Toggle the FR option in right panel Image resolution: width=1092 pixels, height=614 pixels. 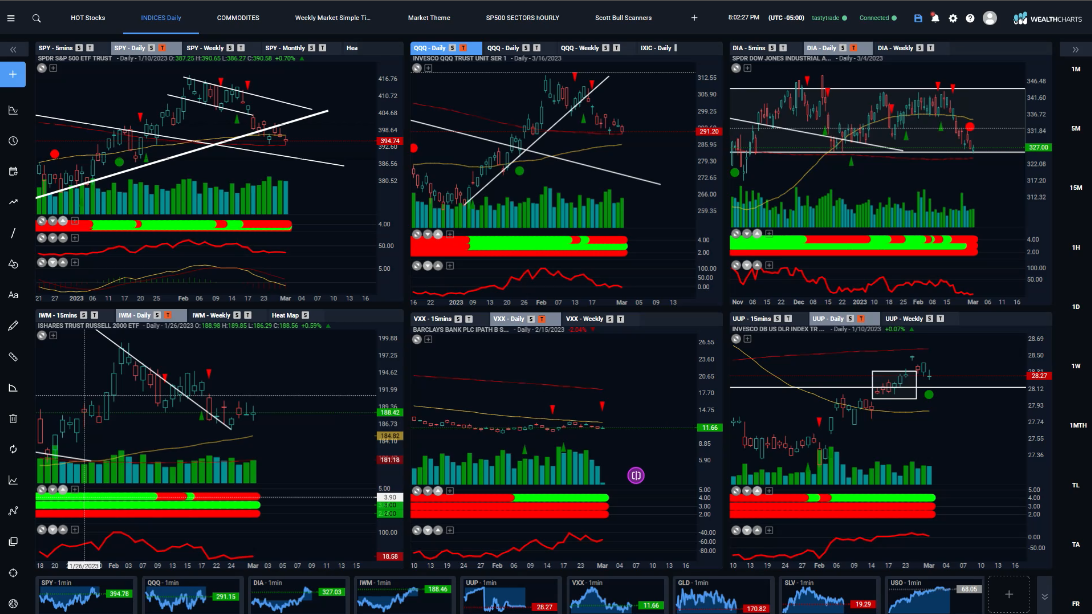tap(1076, 604)
